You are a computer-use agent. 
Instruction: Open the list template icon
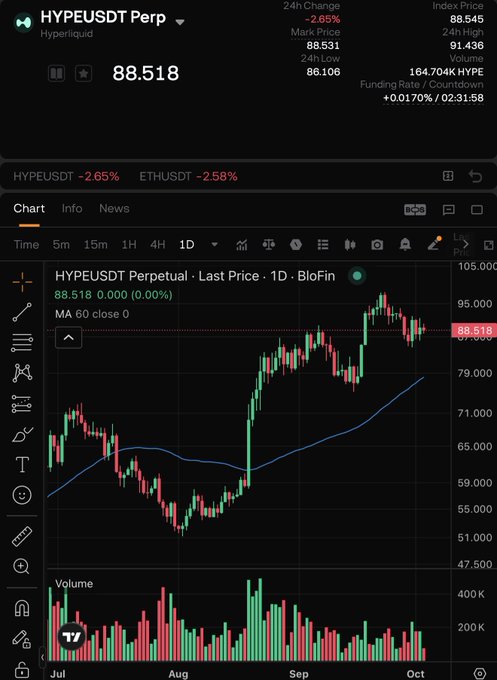pyautogui.click(x=323, y=245)
